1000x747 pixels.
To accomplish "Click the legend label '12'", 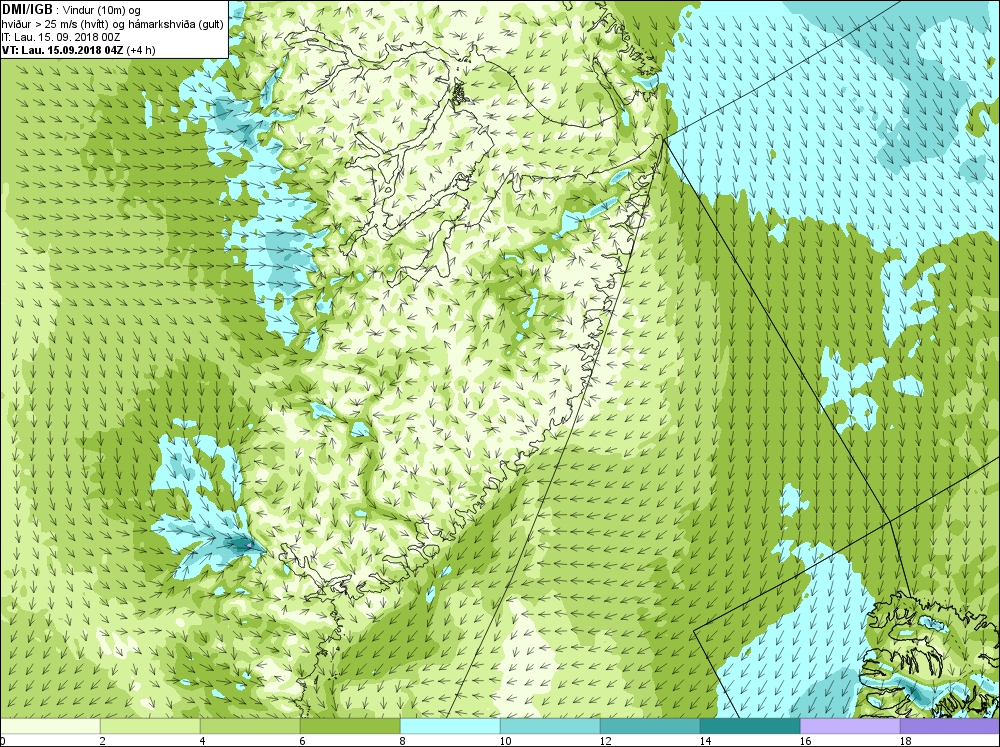I will click(x=605, y=741).
